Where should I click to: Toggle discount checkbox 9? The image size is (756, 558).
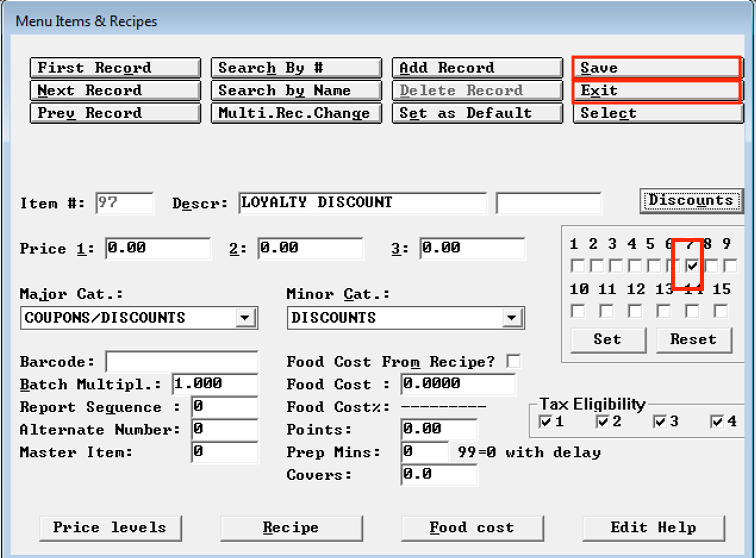pyautogui.click(x=730, y=266)
